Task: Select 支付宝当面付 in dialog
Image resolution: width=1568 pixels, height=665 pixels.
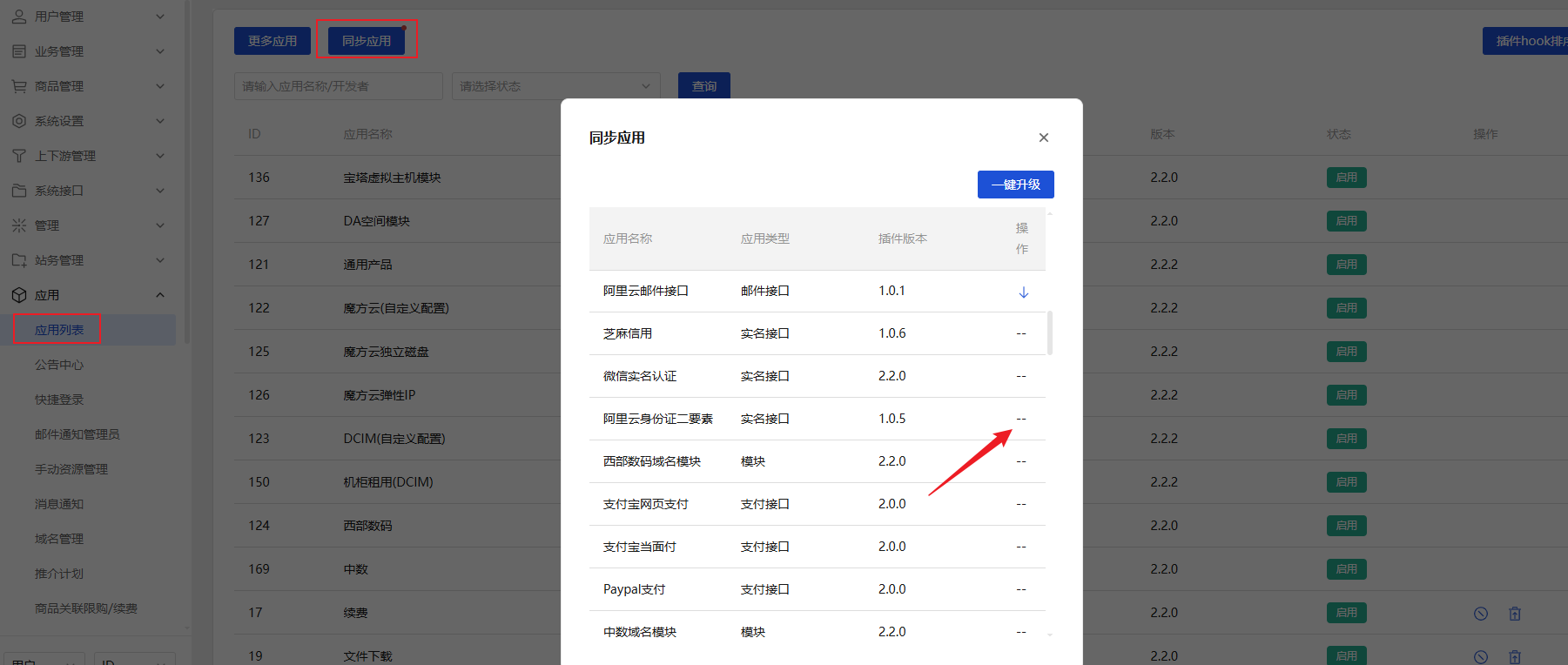Action: tap(818, 547)
